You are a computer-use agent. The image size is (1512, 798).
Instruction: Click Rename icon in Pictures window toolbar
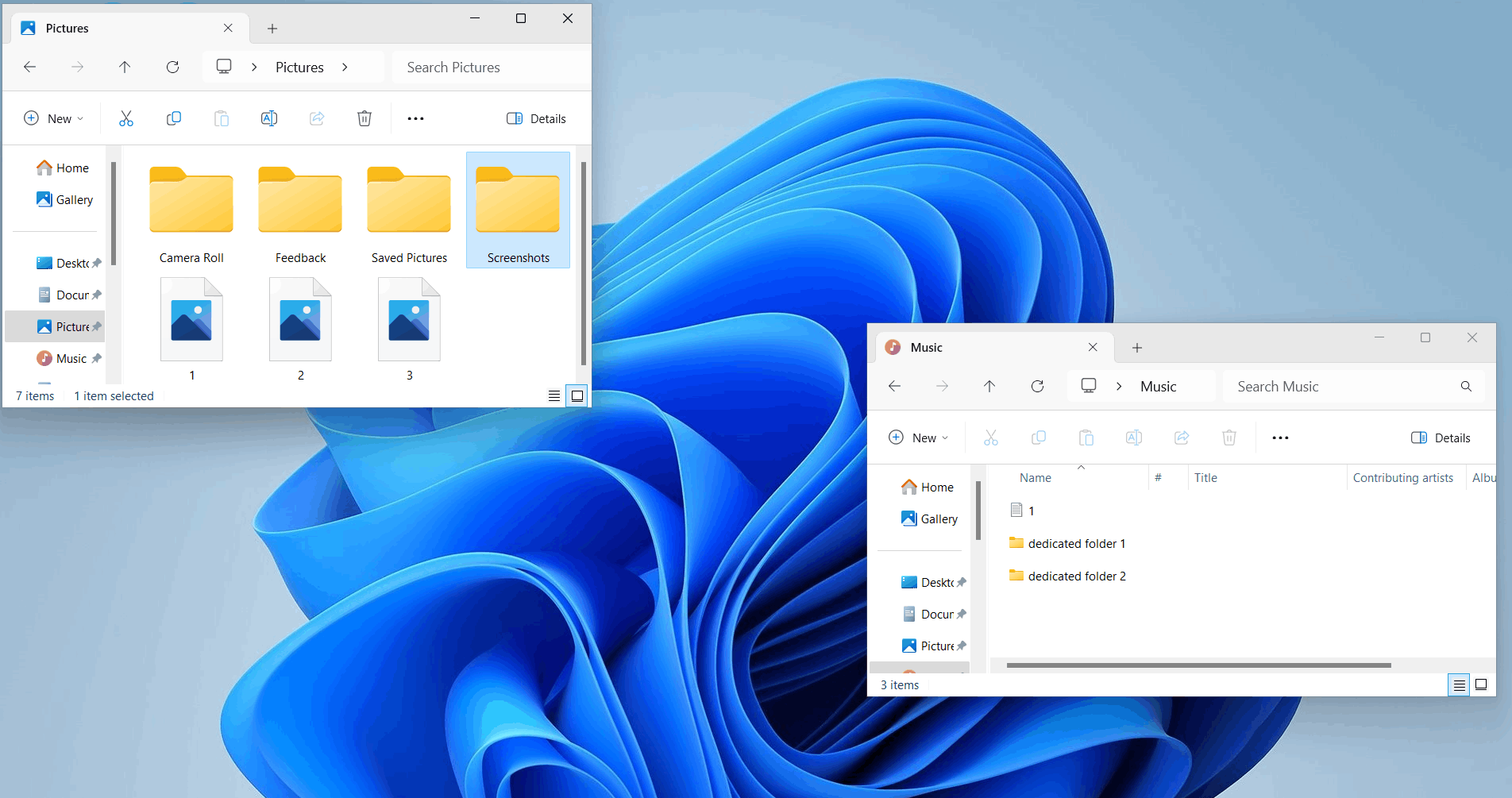(269, 118)
